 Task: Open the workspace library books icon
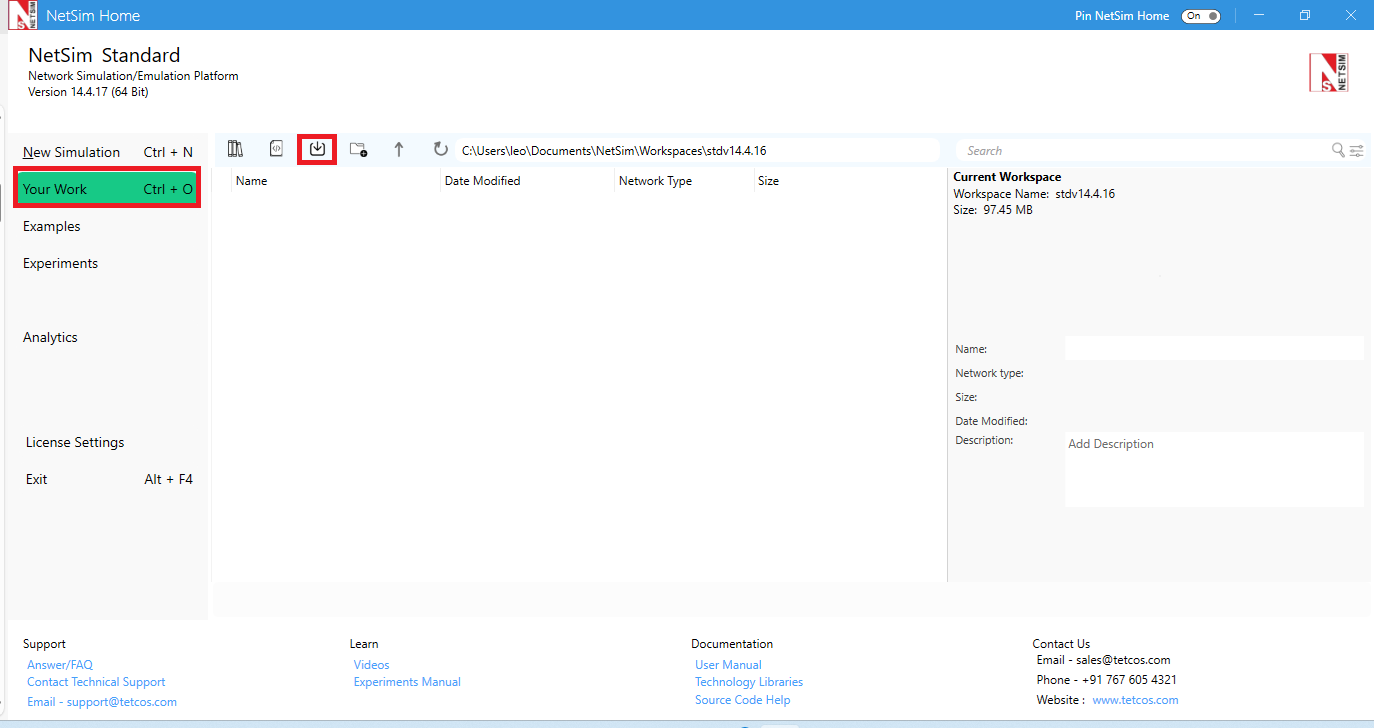[236, 149]
